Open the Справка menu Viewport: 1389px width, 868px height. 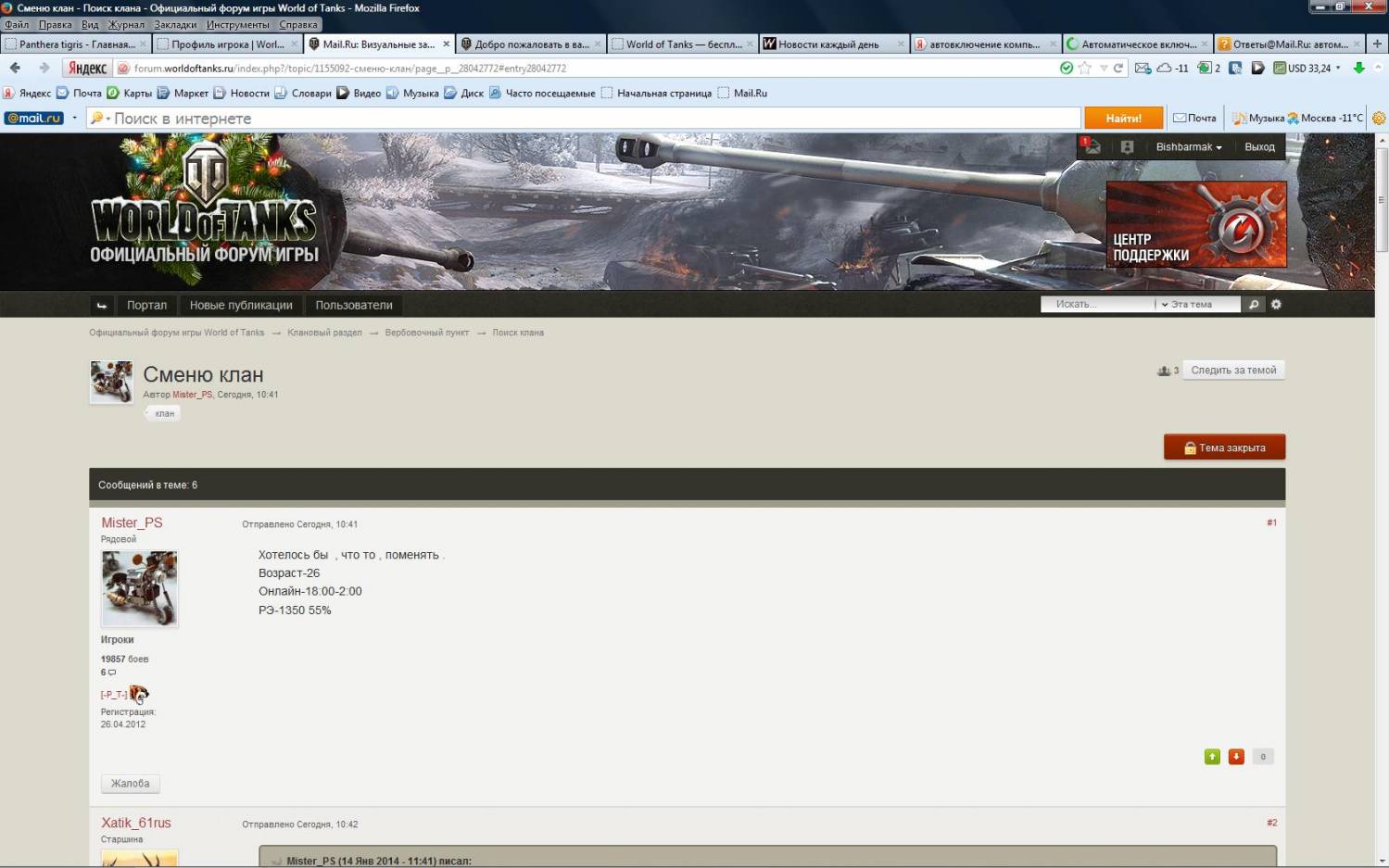point(298,25)
